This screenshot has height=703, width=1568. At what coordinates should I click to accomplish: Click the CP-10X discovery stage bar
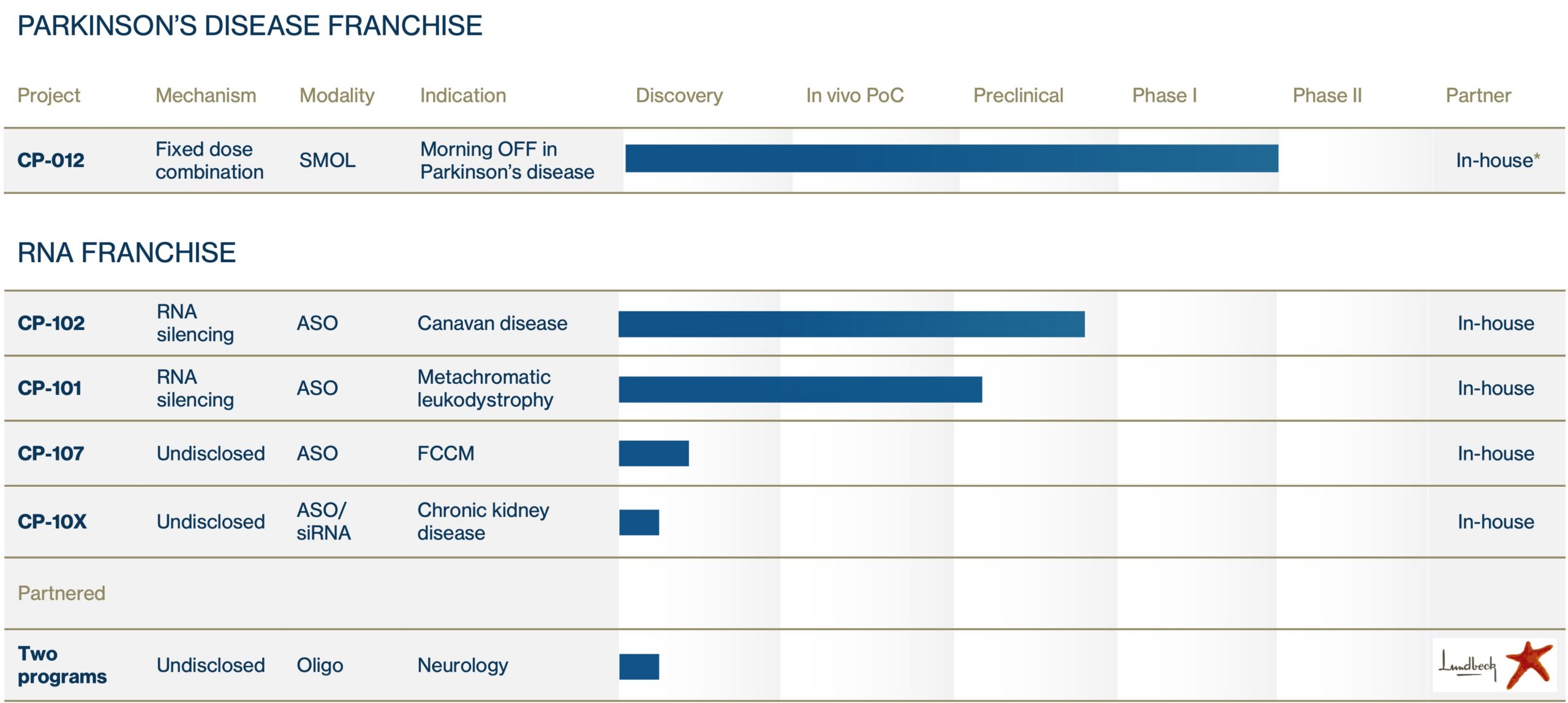639,522
